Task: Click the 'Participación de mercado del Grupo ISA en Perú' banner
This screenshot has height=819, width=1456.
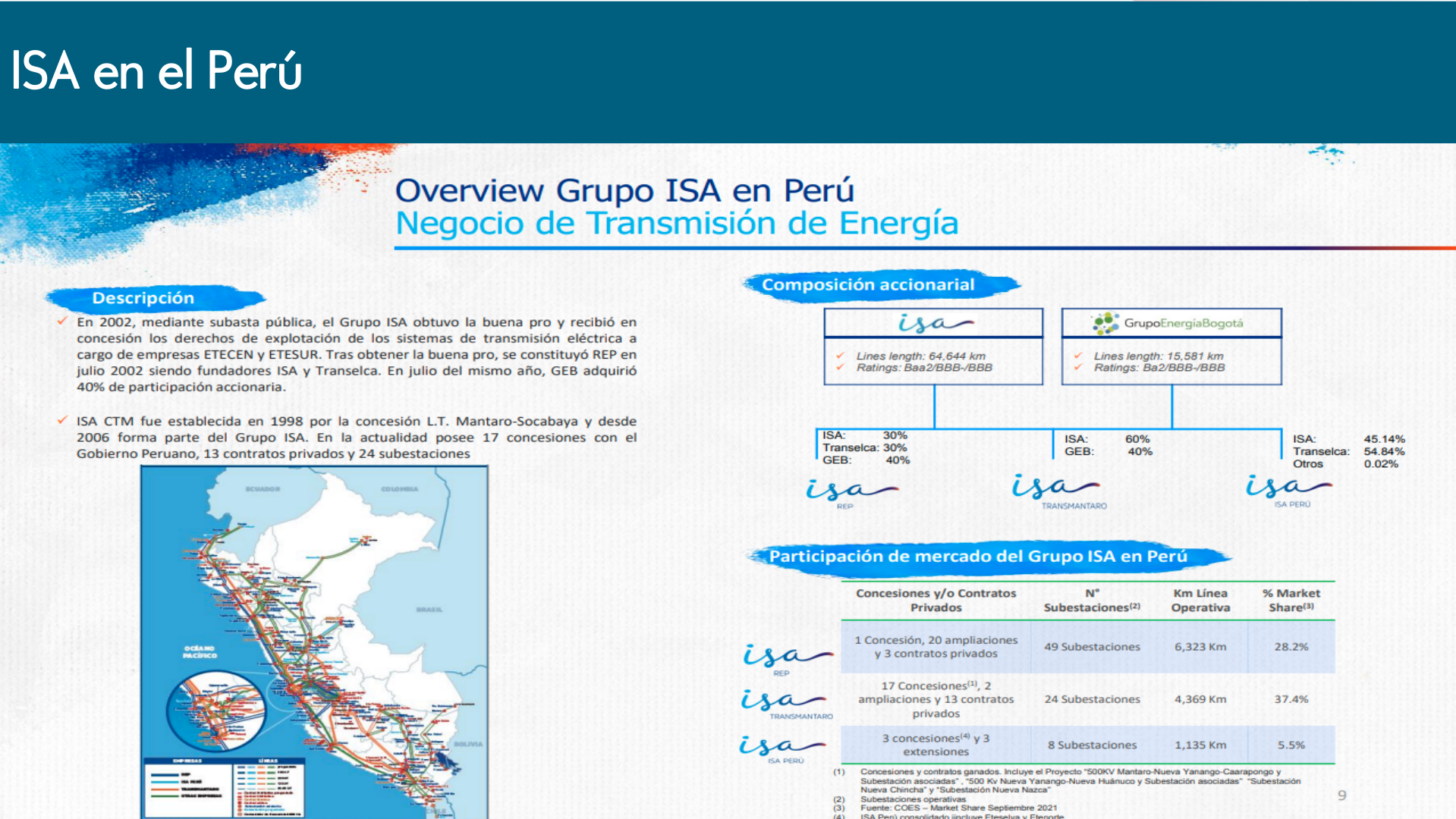Action: point(978,557)
